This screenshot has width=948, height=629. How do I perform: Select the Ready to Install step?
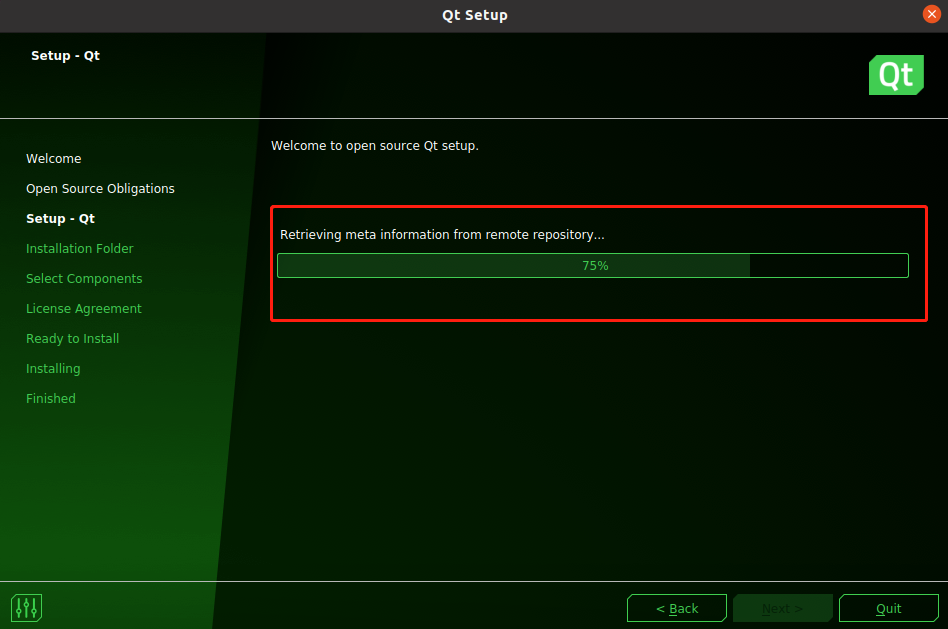click(73, 339)
